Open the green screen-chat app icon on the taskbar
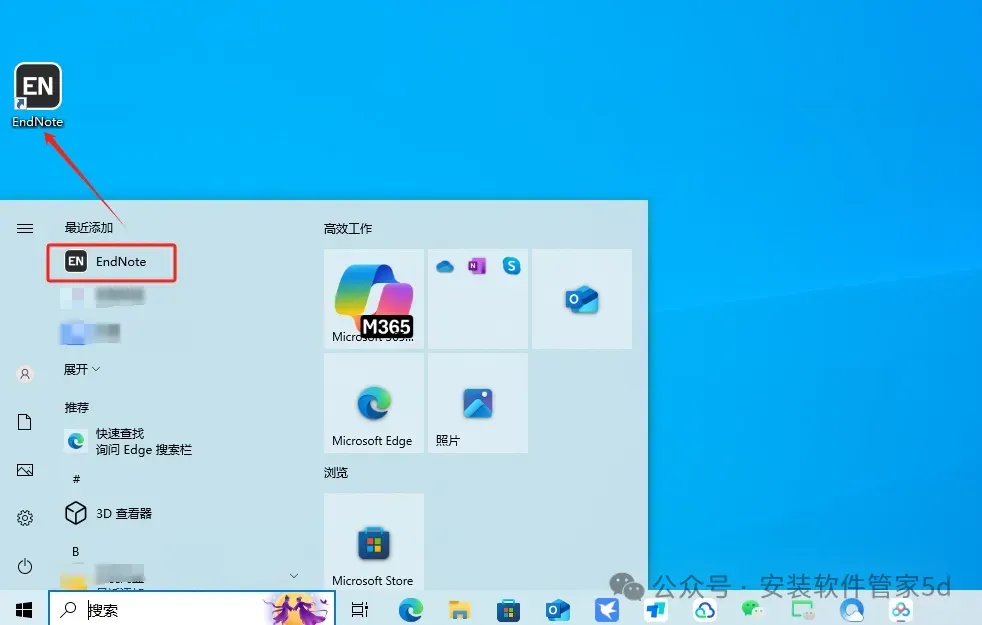 (802, 610)
